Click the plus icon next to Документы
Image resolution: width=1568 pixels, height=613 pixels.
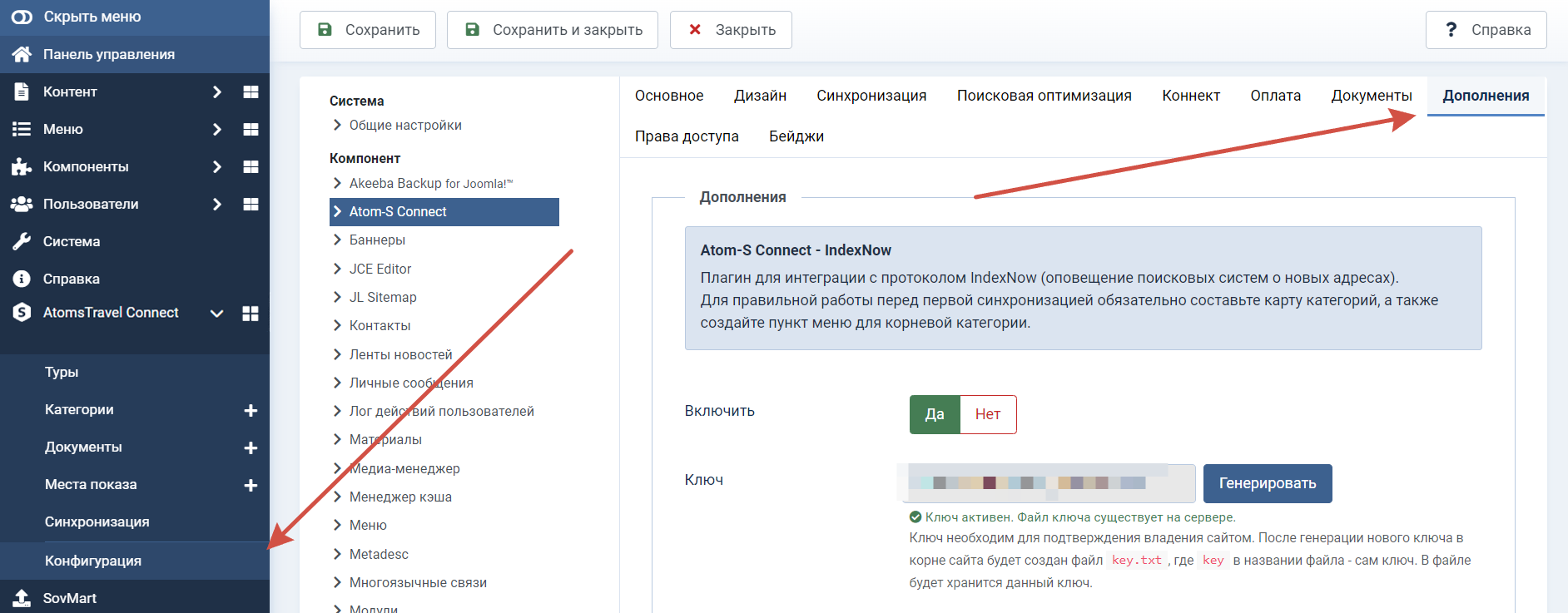(x=251, y=447)
